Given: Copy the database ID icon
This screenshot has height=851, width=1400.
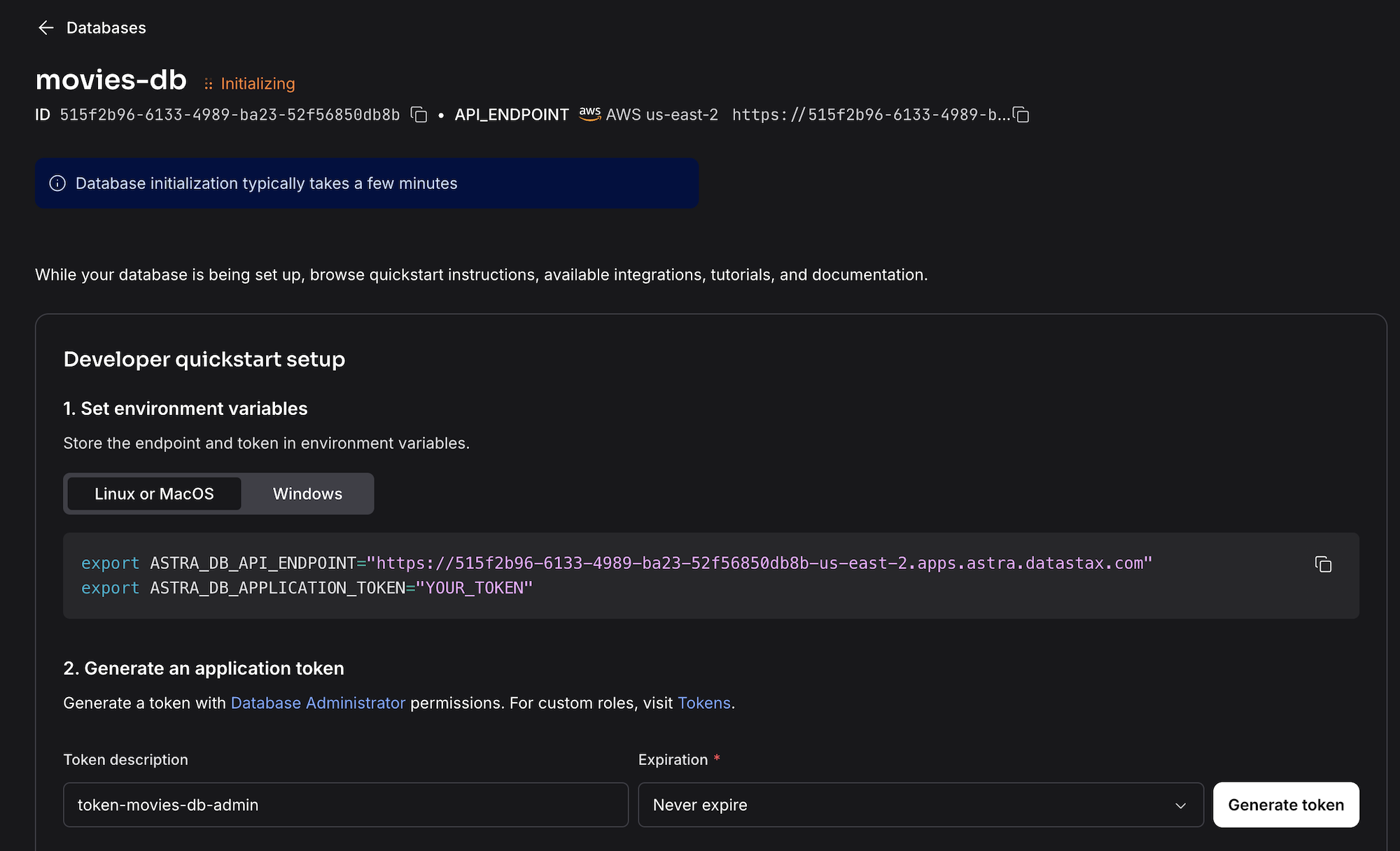Looking at the screenshot, I should pyautogui.click(x=419, y=114).
